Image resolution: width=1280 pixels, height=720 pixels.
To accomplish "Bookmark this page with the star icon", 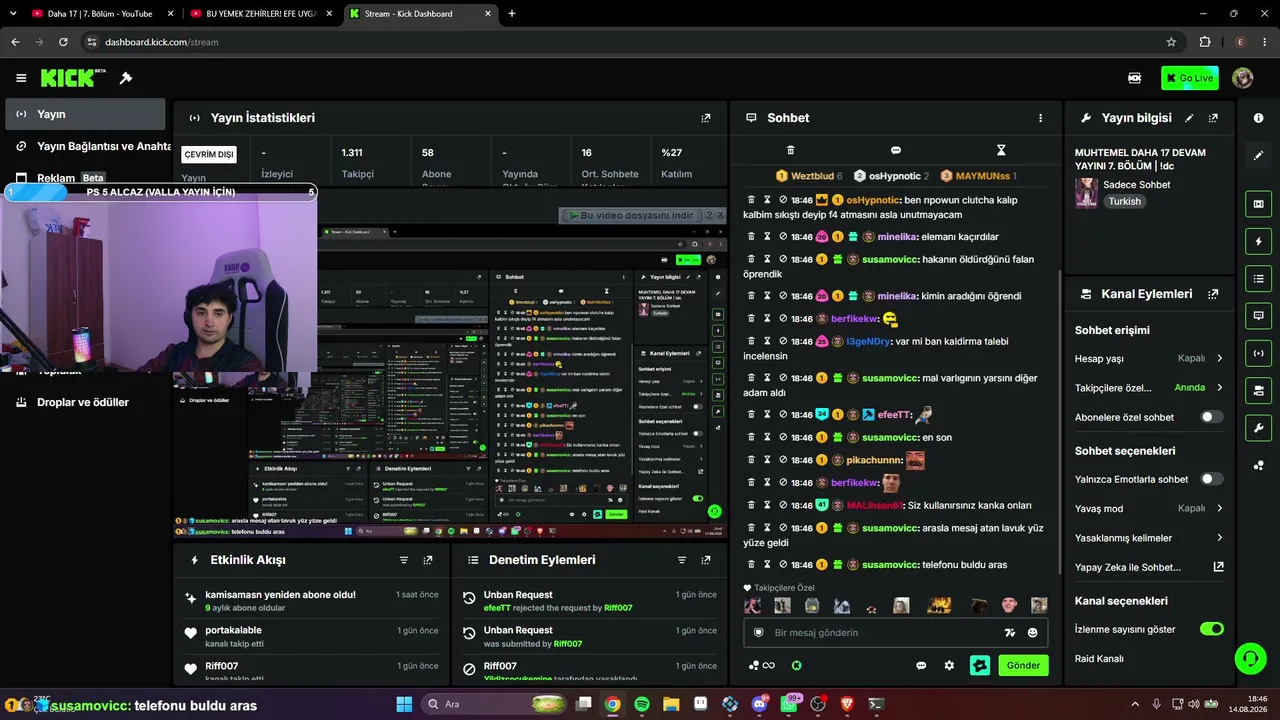I will (1171, 42).
